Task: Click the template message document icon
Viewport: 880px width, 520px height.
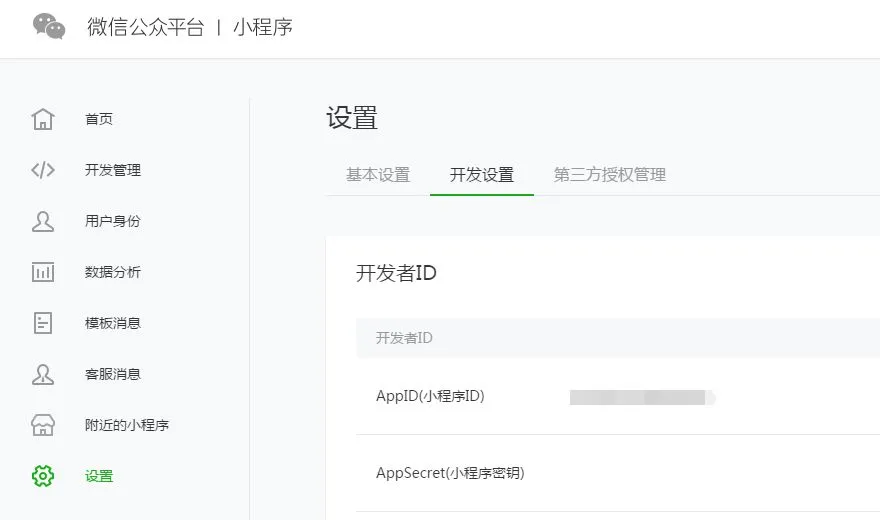Action: [43, 323]
